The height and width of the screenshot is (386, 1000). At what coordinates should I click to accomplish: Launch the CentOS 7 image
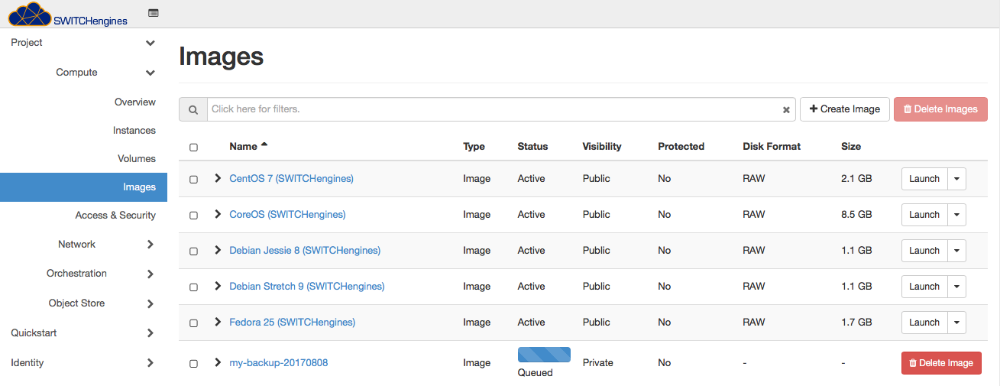(x=924, y=179)
